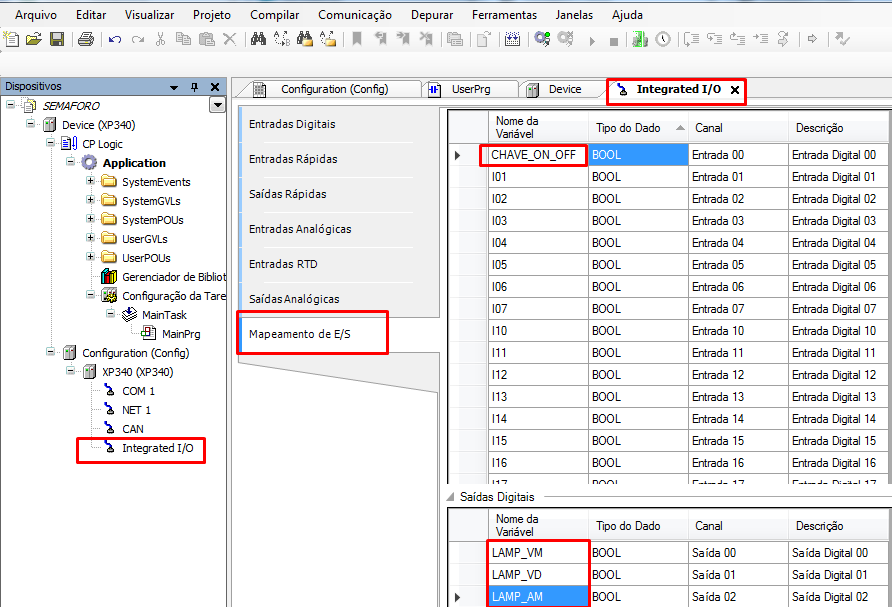Open the SEMAFORO project dropdown arrow
892x607 pixels.
[217, 106]
